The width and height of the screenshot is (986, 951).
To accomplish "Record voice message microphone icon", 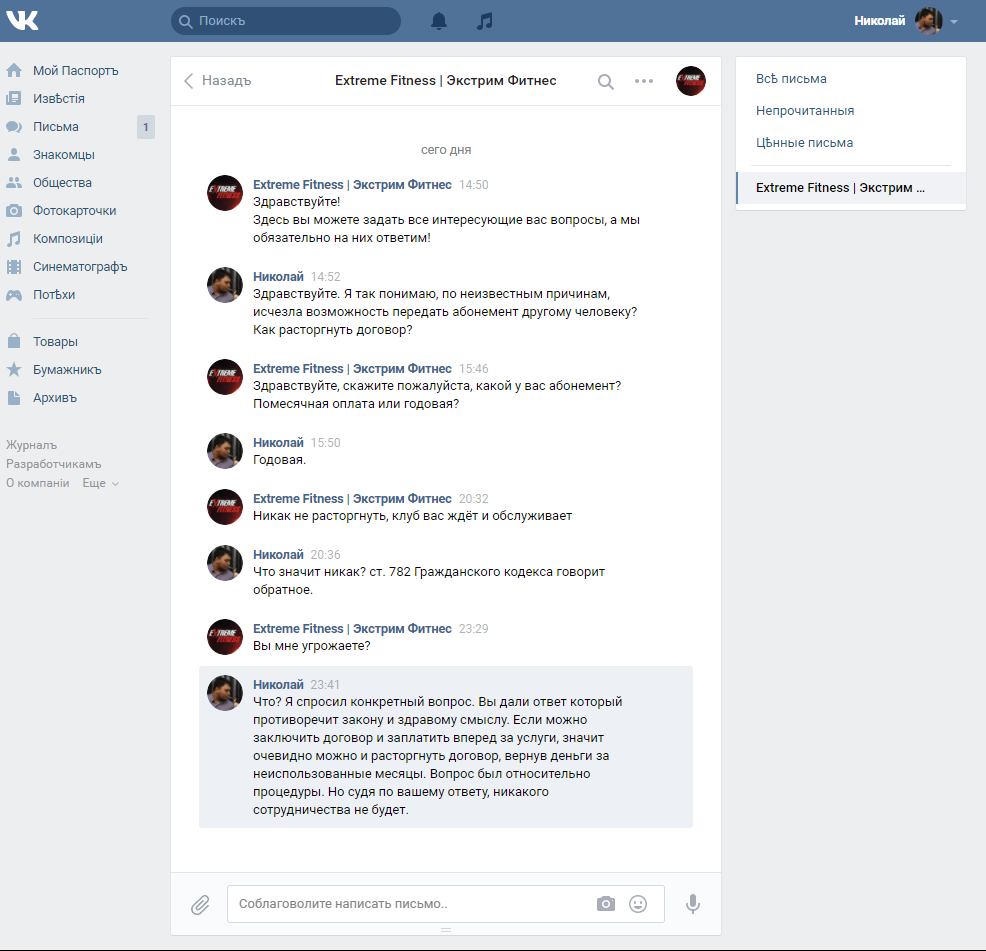I will point(692,904).
